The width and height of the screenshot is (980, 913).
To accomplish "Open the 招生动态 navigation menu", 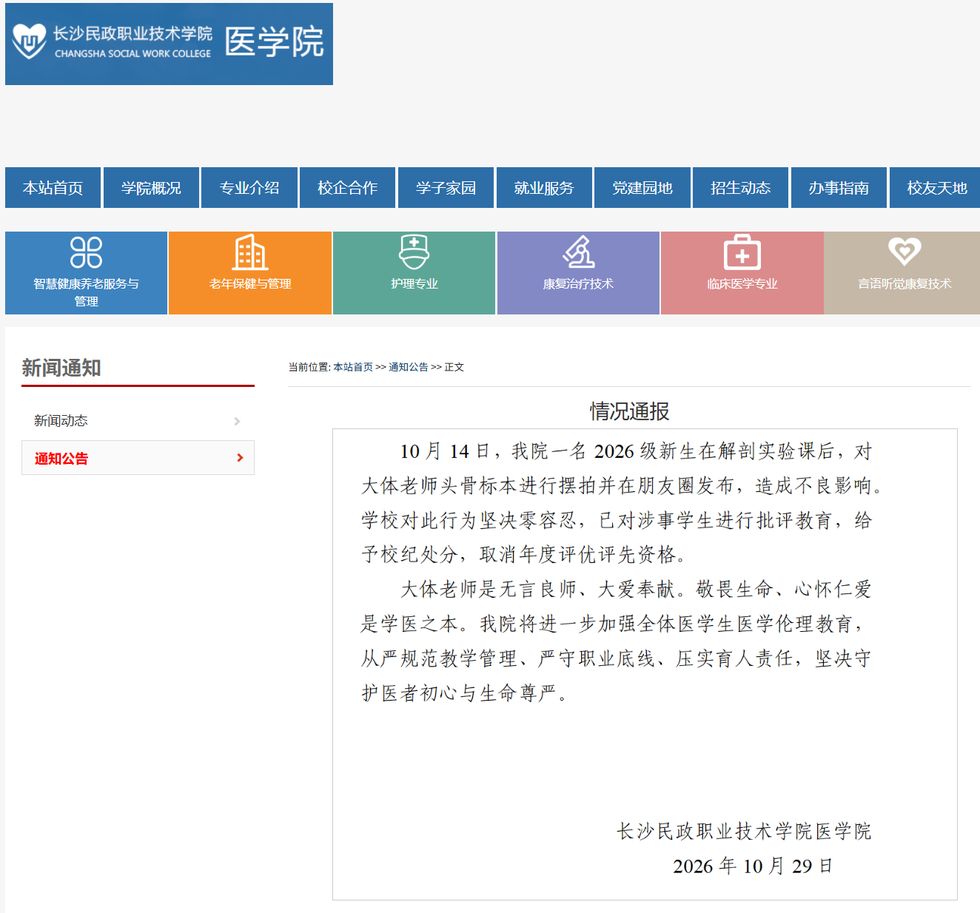I will (741, 187).
